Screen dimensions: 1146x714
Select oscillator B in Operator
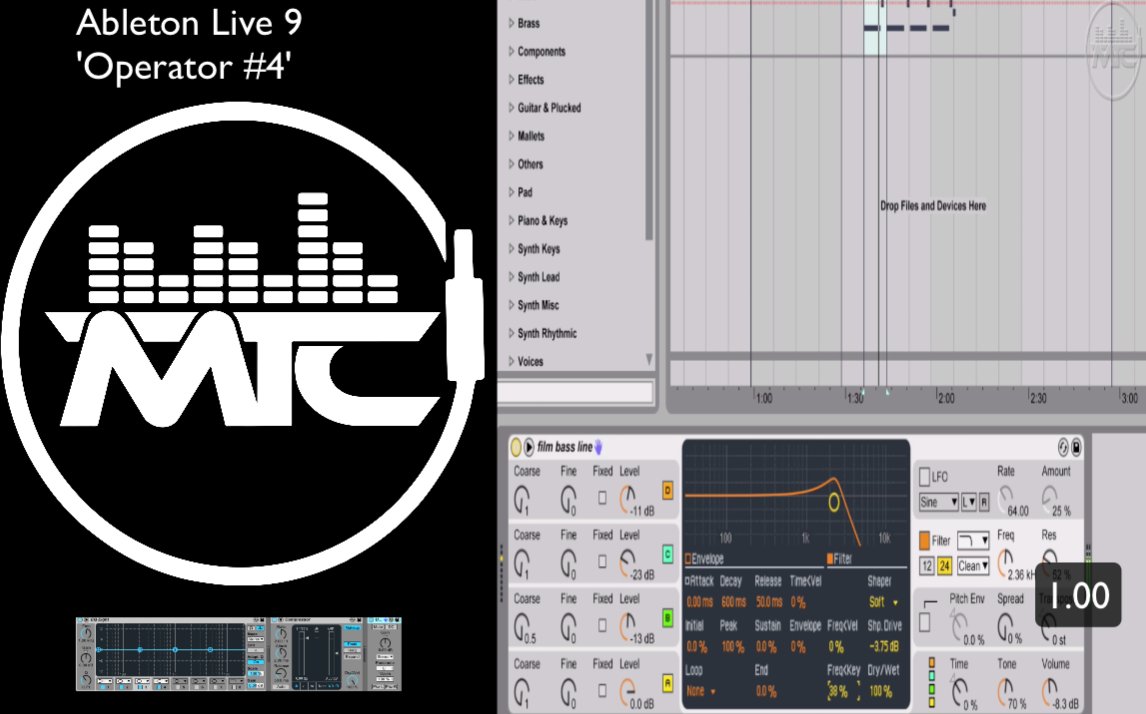pyautogui.click(x=667, y=620)
